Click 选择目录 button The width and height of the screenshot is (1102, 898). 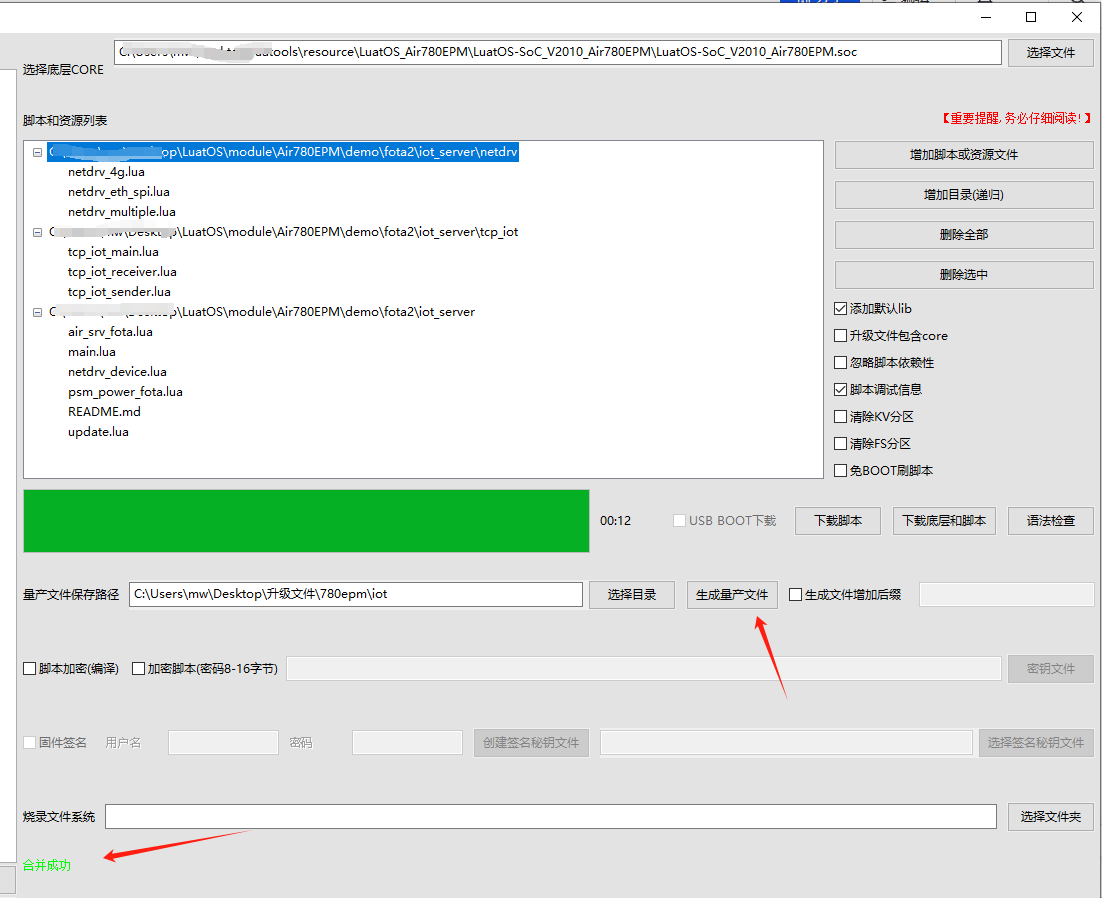[x=632, y=595]
